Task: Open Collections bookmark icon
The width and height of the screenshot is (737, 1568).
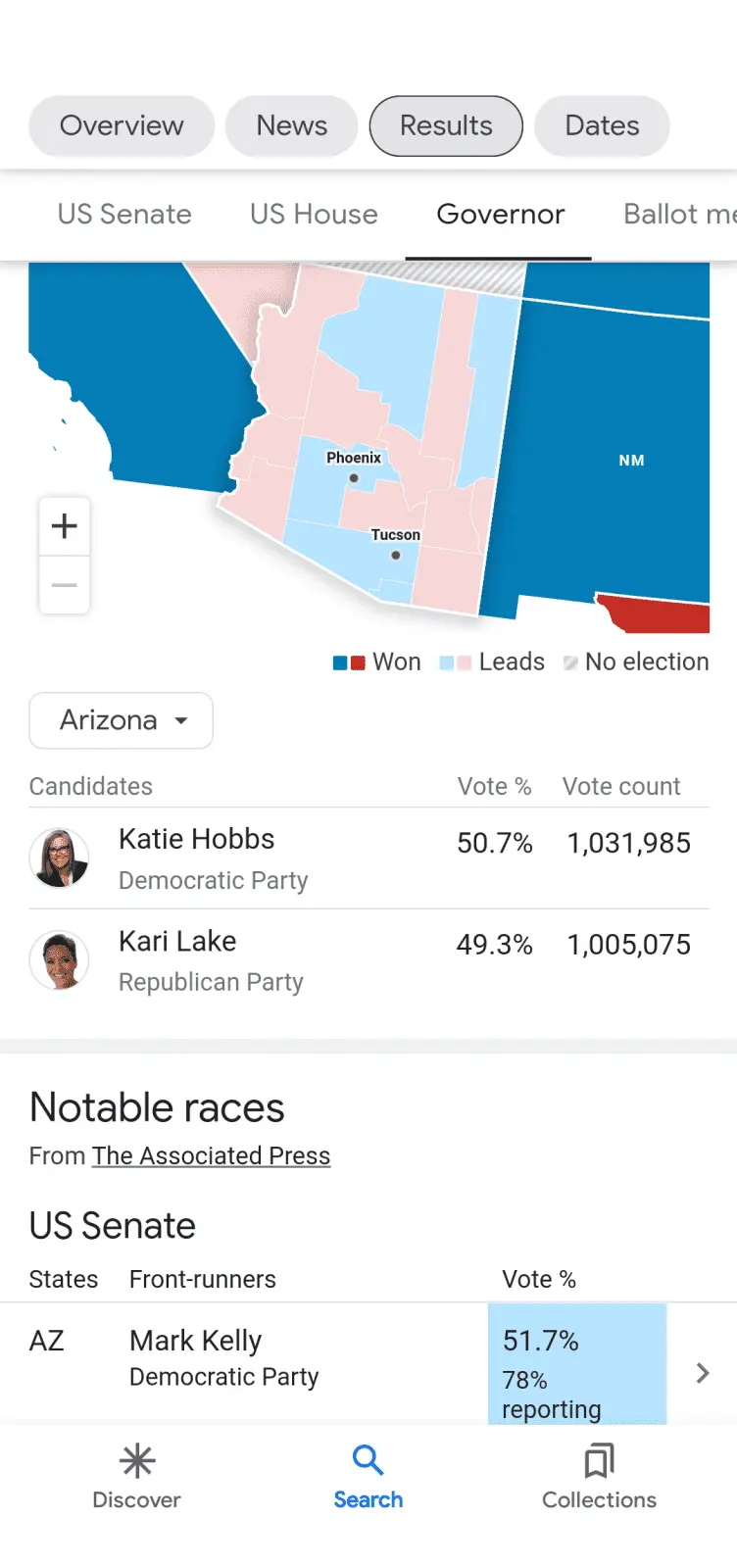Action: pyautogui.click(x=599, y=1461)
